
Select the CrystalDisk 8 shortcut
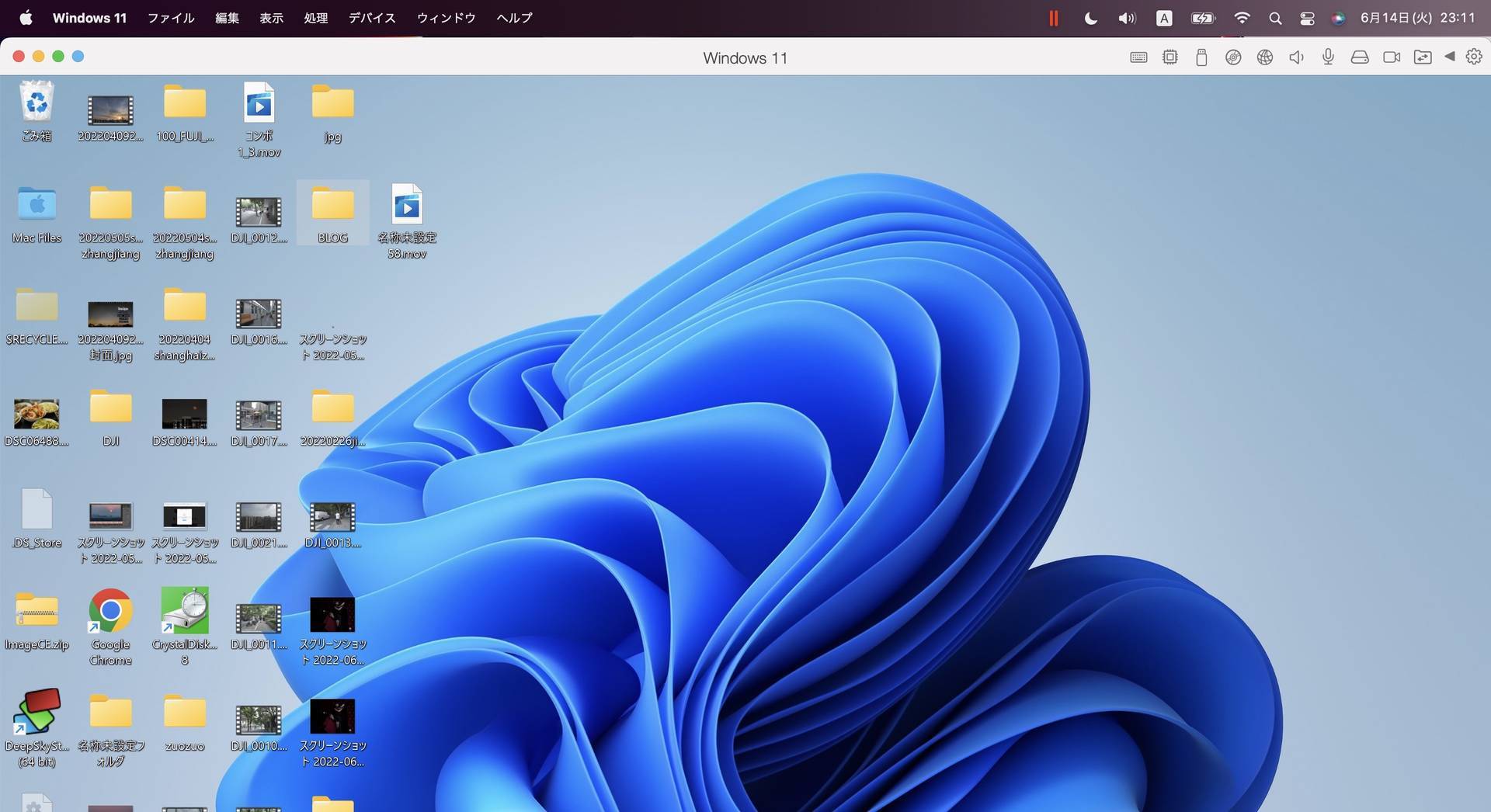click(x=185, y=627)
